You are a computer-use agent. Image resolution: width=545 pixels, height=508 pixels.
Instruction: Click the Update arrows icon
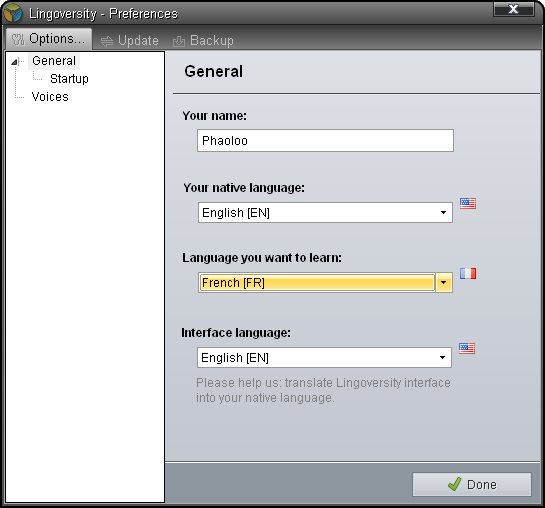tap(107, 41)
